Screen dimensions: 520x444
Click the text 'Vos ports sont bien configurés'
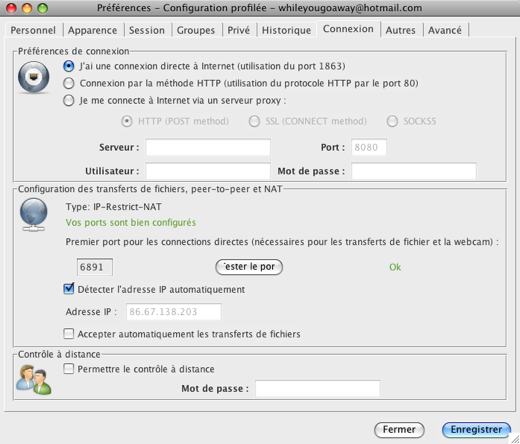click(x=131, y=223)
